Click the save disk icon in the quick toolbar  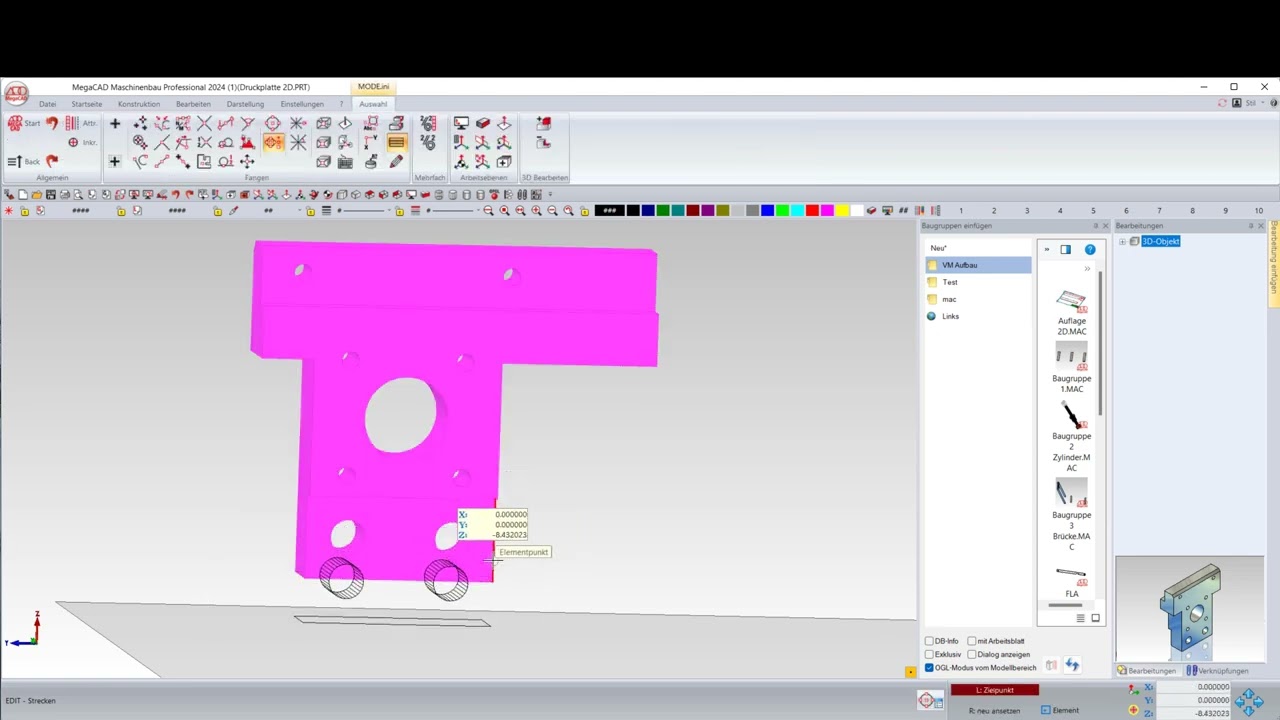[51, 194]
